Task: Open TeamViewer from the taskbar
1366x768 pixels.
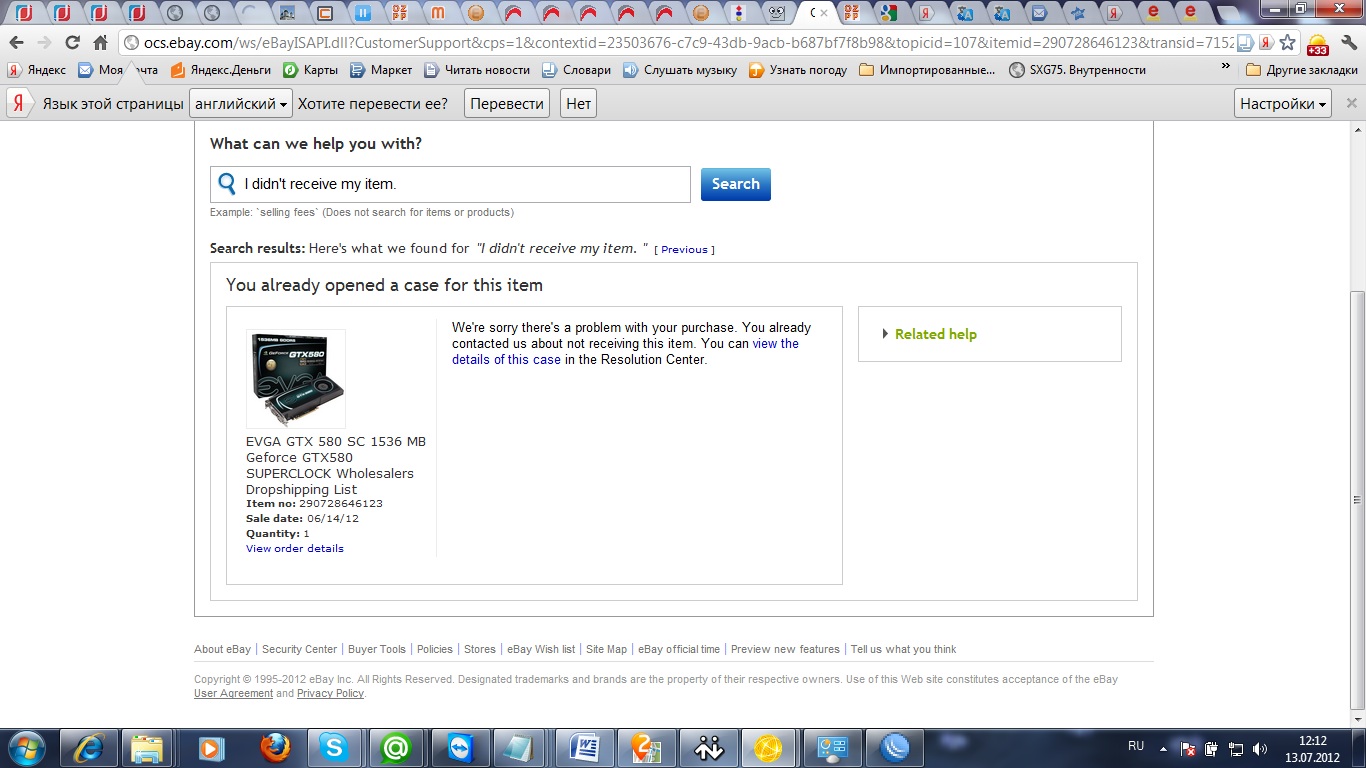Action: pos(459,748)
